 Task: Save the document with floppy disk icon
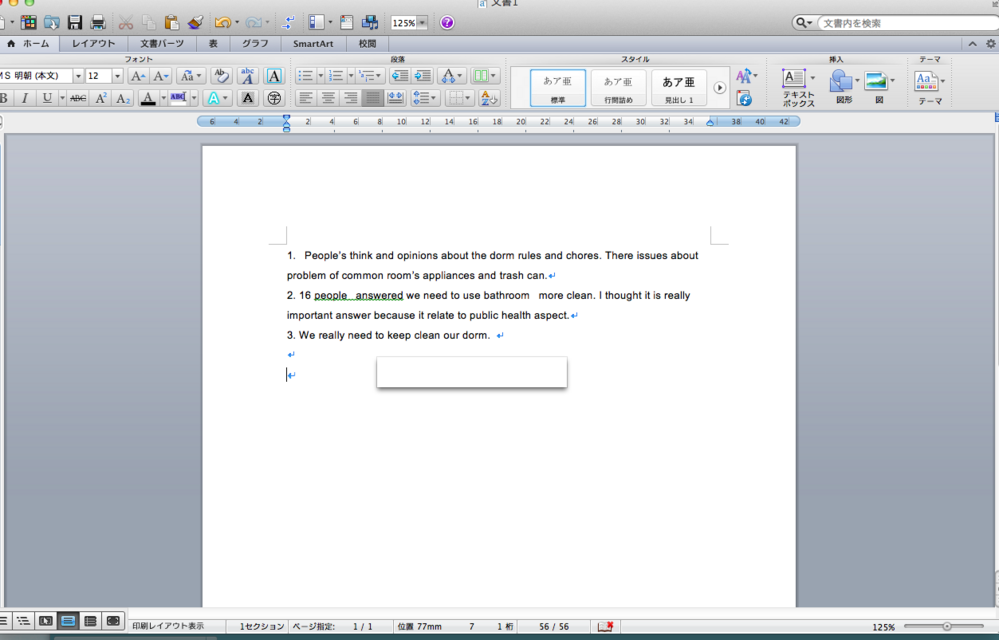point(75,23)
